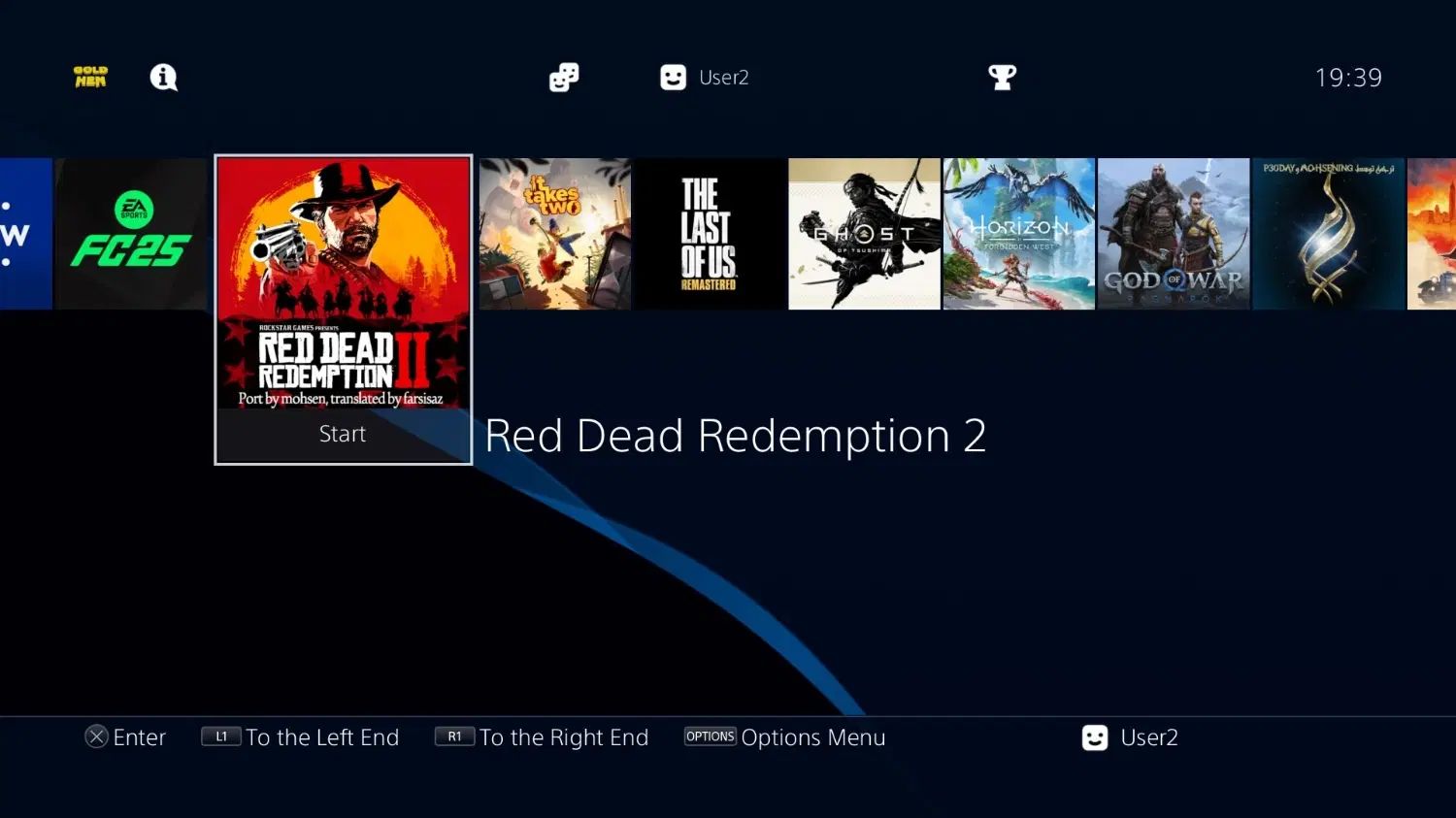Screen dimensions: 1456x818
Task: Select the God of War Ragnarok tile
Action: [1174, 234]
